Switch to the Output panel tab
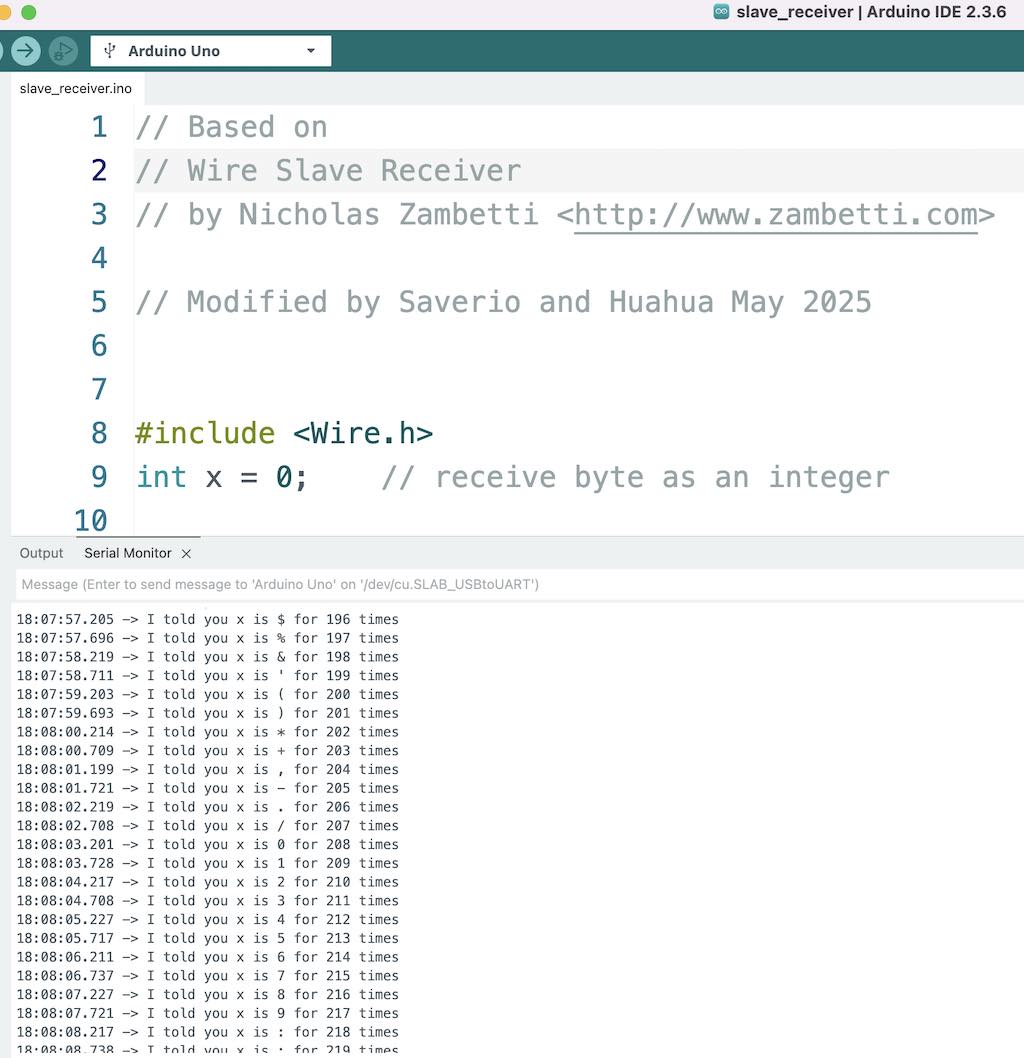Screen dimensions: 1024x1058 (41, 553)
